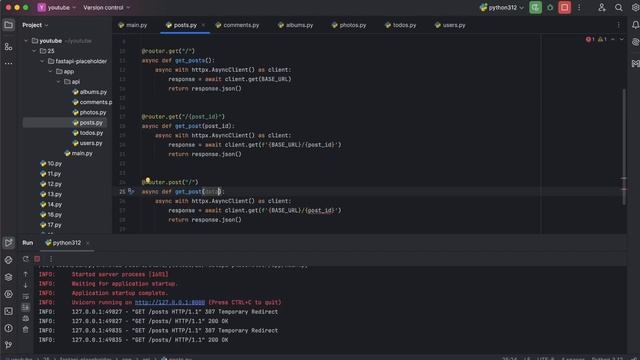The image size is (640, 360).
Task: Open todos.py in project tree
Action: pyautogui.click(x=88, y=133)
